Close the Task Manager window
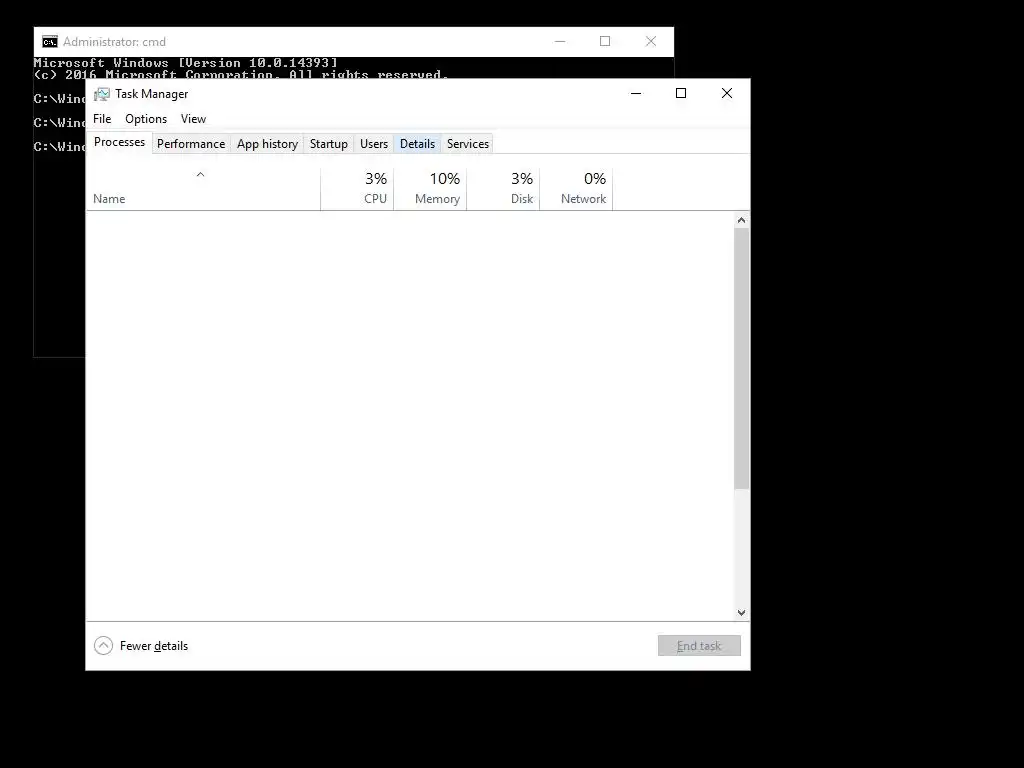Viewport: 1024px width, 768px height. tap(727, 93)
